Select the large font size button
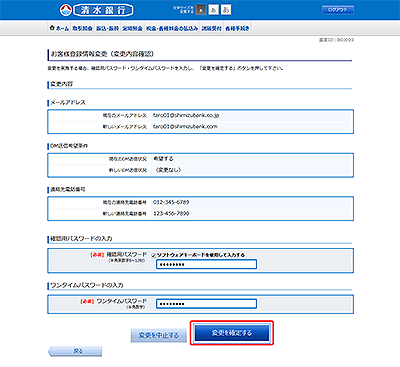400x367 pixels. [226, 10]
